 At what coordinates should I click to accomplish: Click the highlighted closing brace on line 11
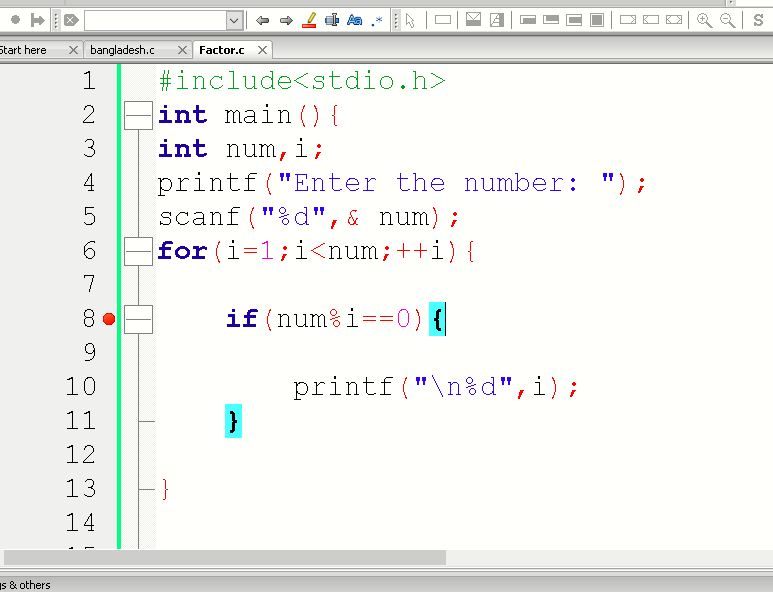(233, 421)
